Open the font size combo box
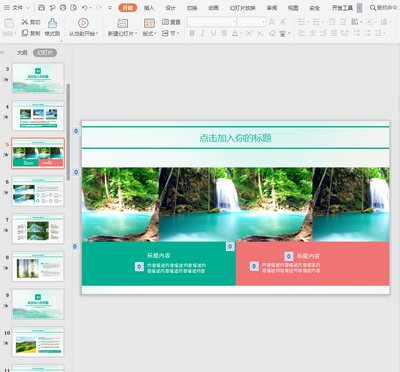400x372 pixels. click(x=252, y=22)
